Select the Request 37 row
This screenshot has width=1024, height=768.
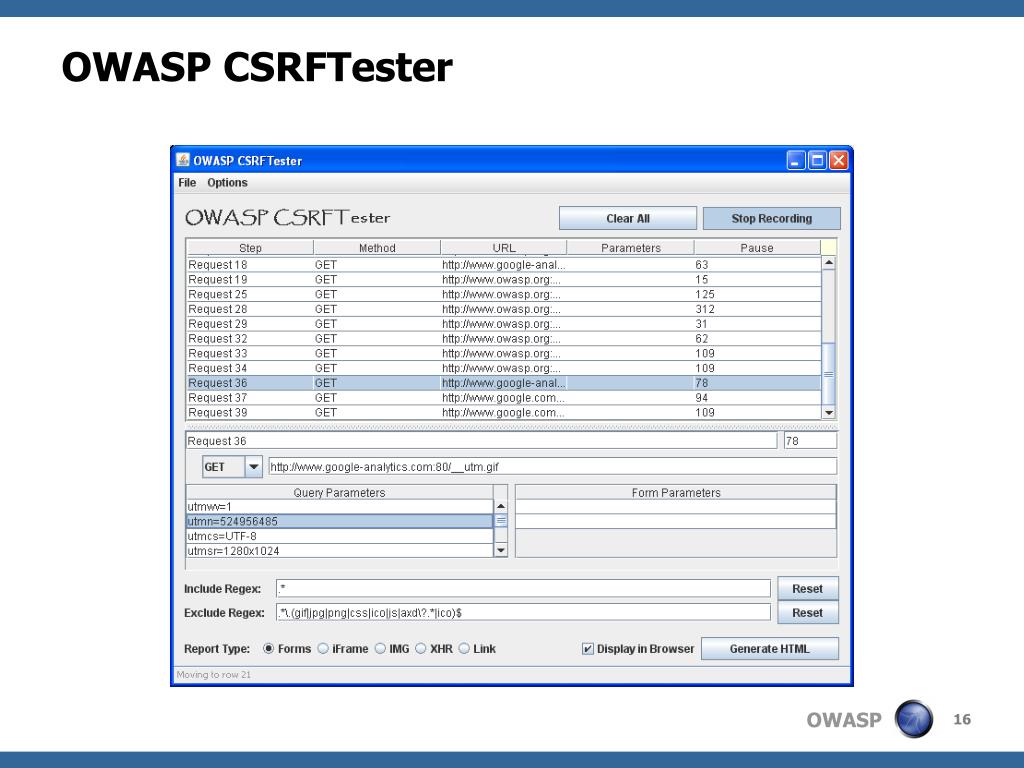click(504, 398)
